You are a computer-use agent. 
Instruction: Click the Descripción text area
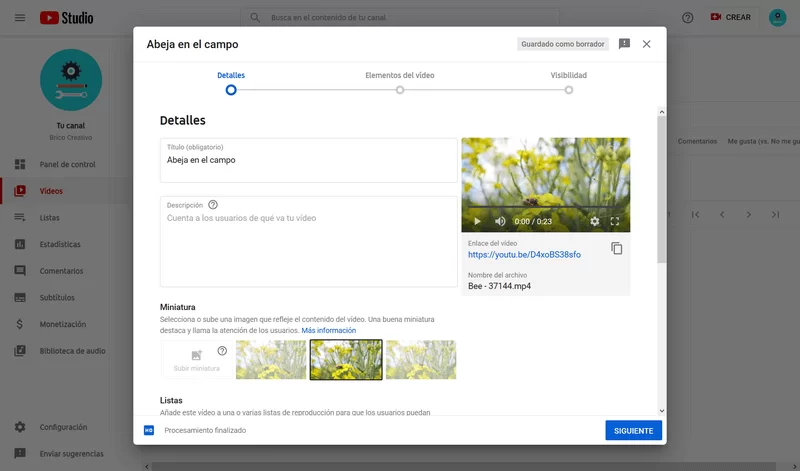point(309,241)
